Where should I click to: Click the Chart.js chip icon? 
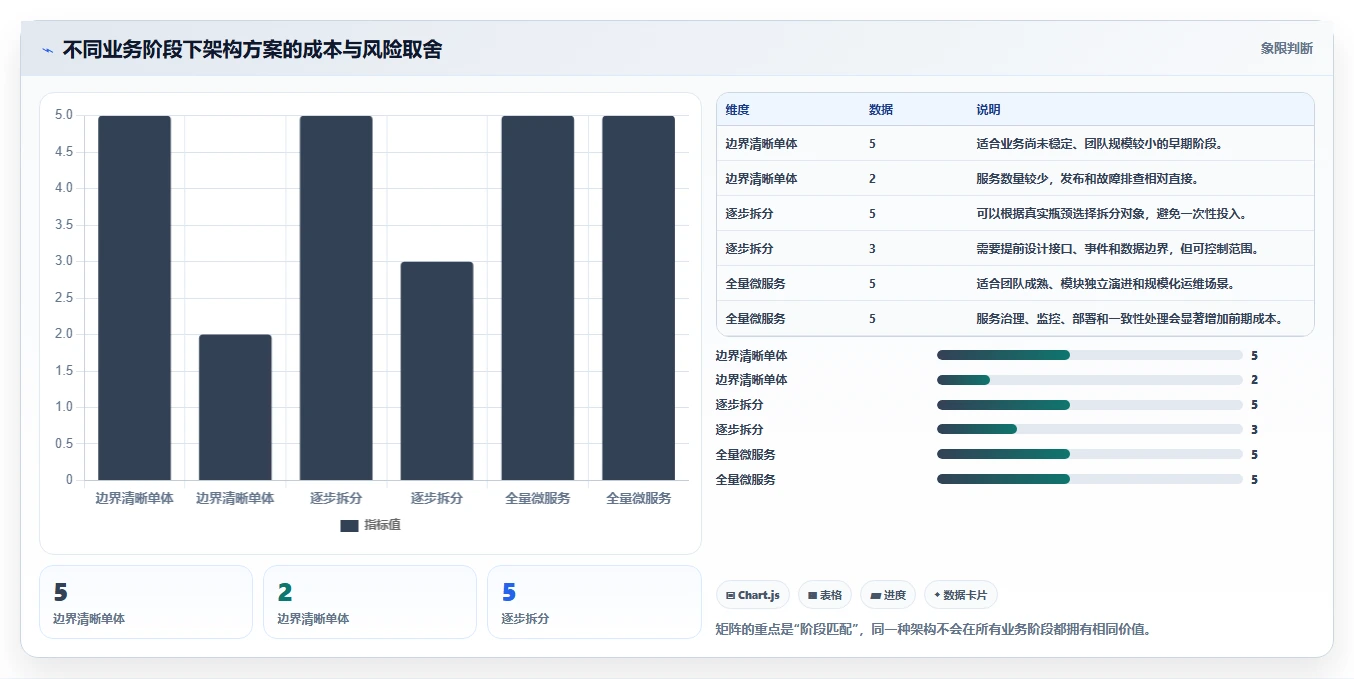[731, 596]
